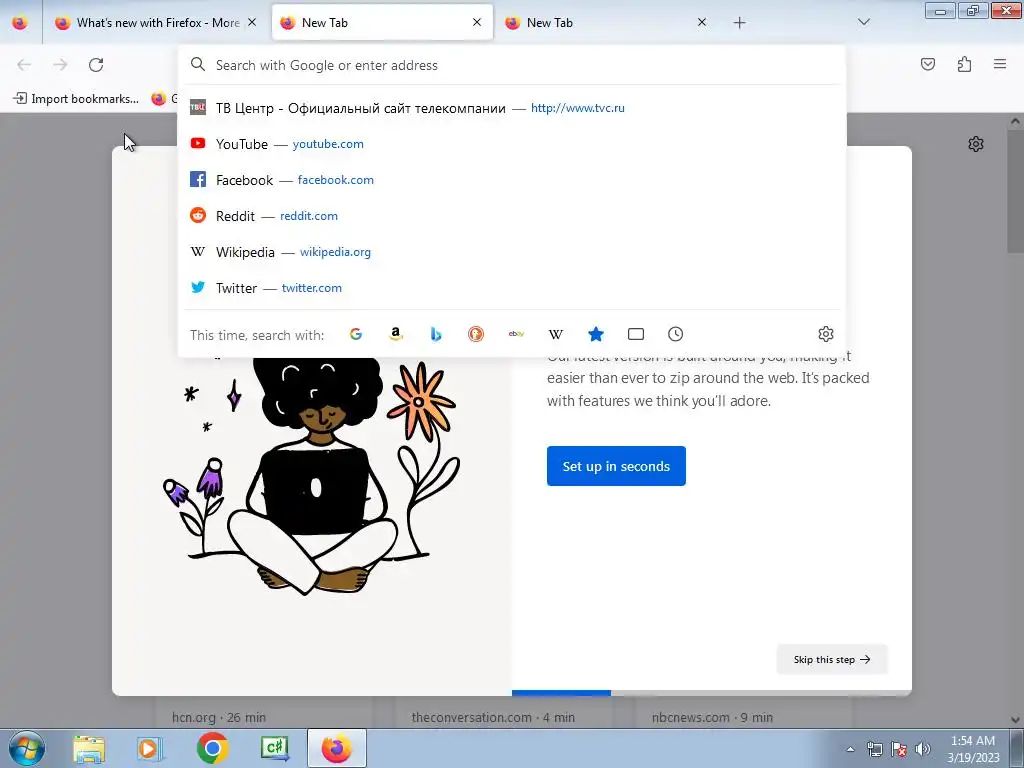Screen dimensions: 1024x768
Task: Go forward one page
Action: [60, 65]
